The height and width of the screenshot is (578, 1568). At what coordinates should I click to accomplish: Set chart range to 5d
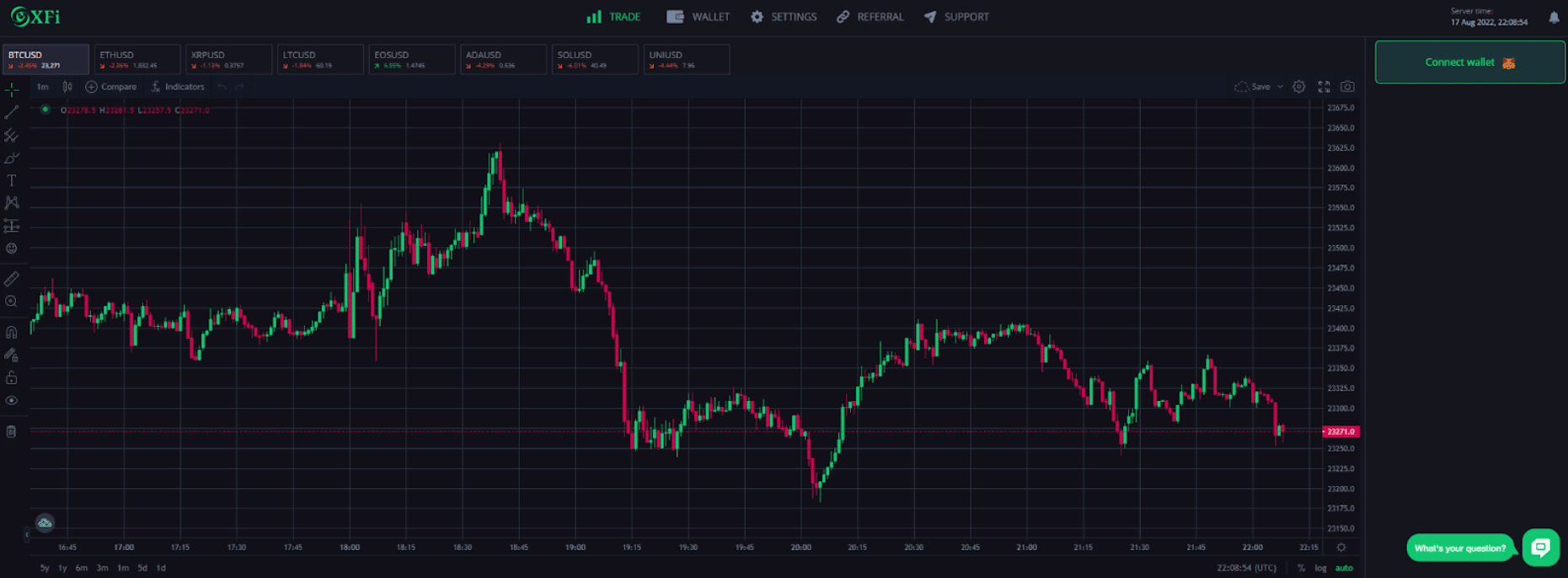pos(142,568)
